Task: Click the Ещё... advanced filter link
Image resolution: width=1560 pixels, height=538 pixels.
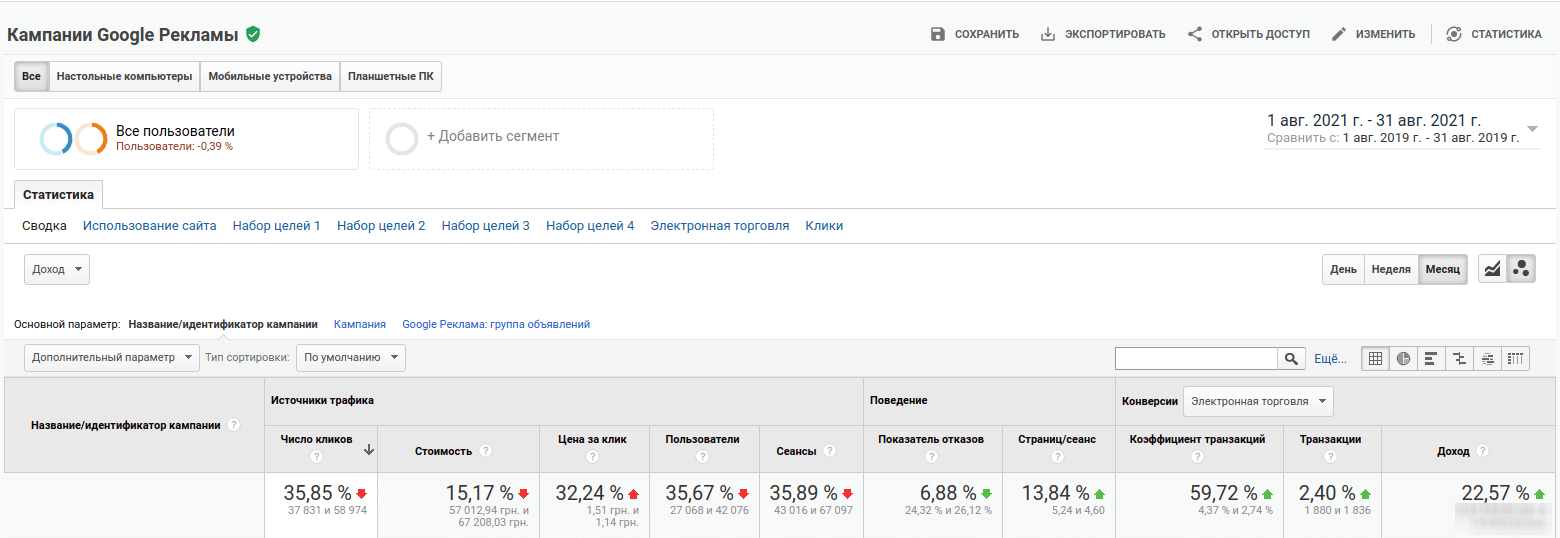Action: coord(1330,358)
